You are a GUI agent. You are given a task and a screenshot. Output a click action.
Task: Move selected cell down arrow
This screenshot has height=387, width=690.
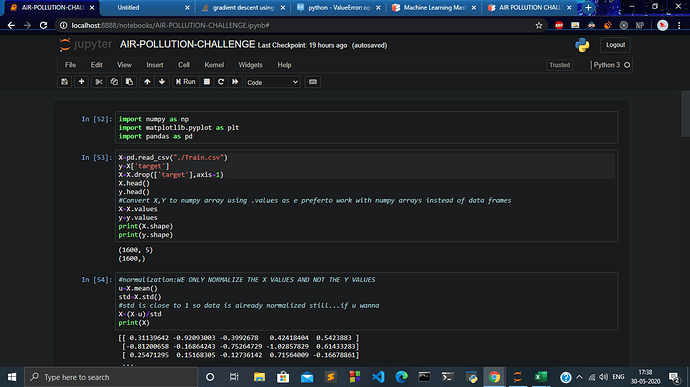pos(162,82)
